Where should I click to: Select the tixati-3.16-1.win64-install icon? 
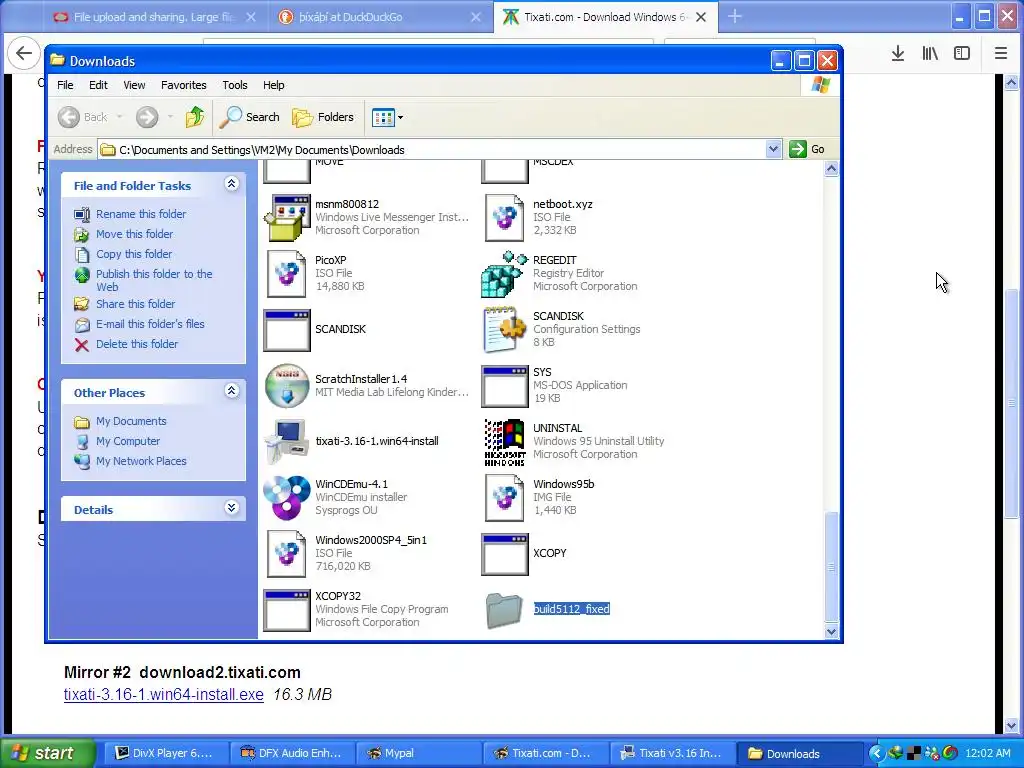coord(287,441)
